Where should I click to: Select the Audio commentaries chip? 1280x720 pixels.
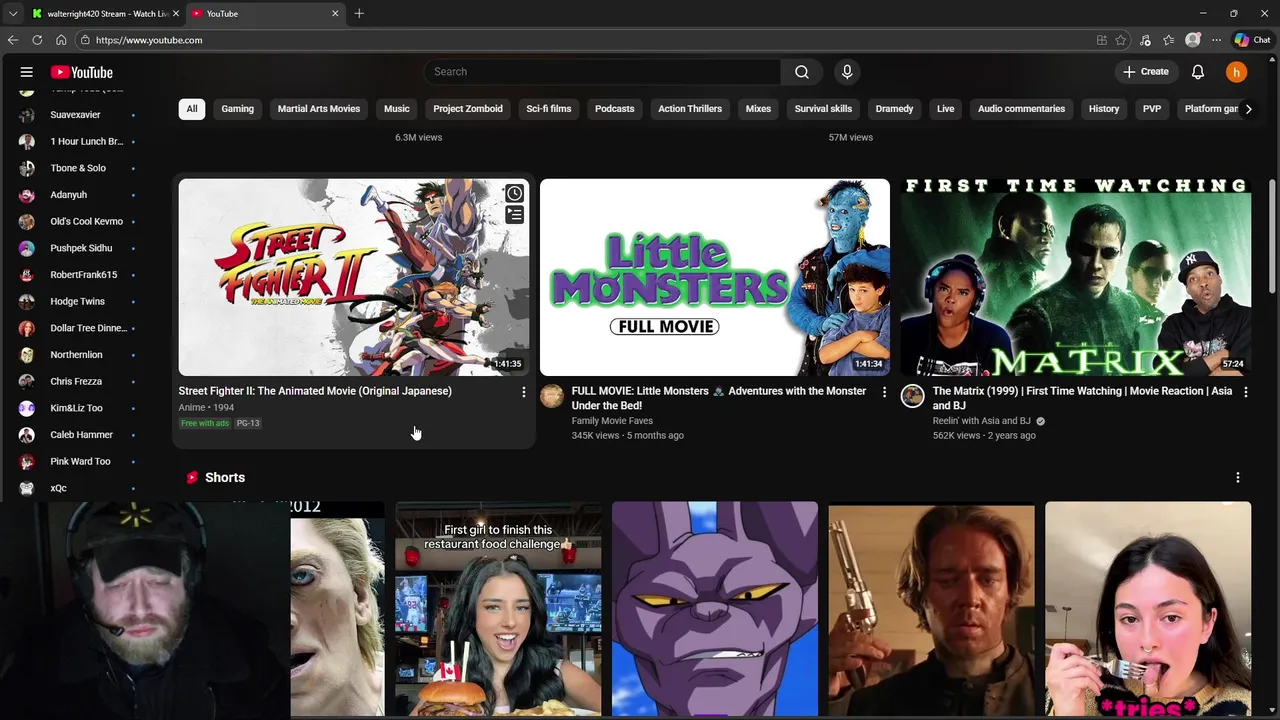[1021, 109]
